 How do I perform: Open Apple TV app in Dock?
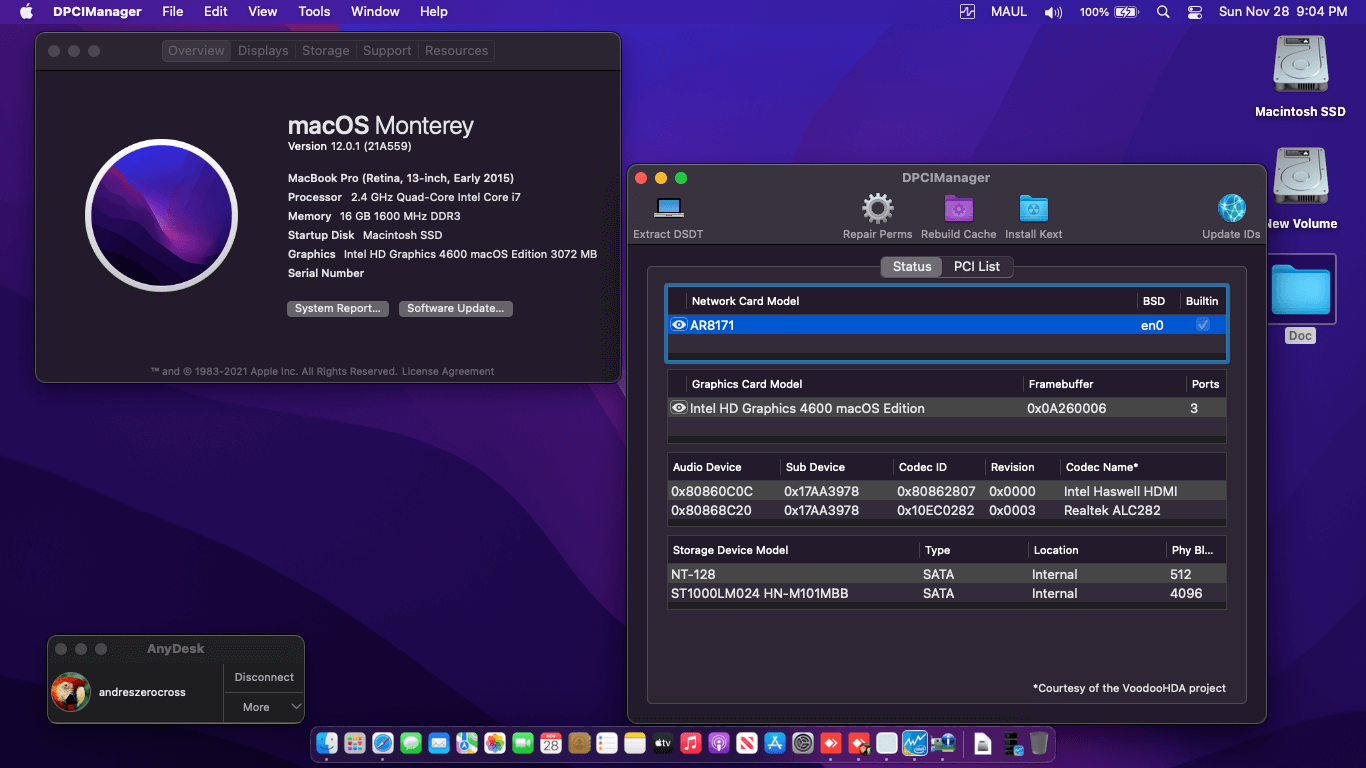(663, 743)
